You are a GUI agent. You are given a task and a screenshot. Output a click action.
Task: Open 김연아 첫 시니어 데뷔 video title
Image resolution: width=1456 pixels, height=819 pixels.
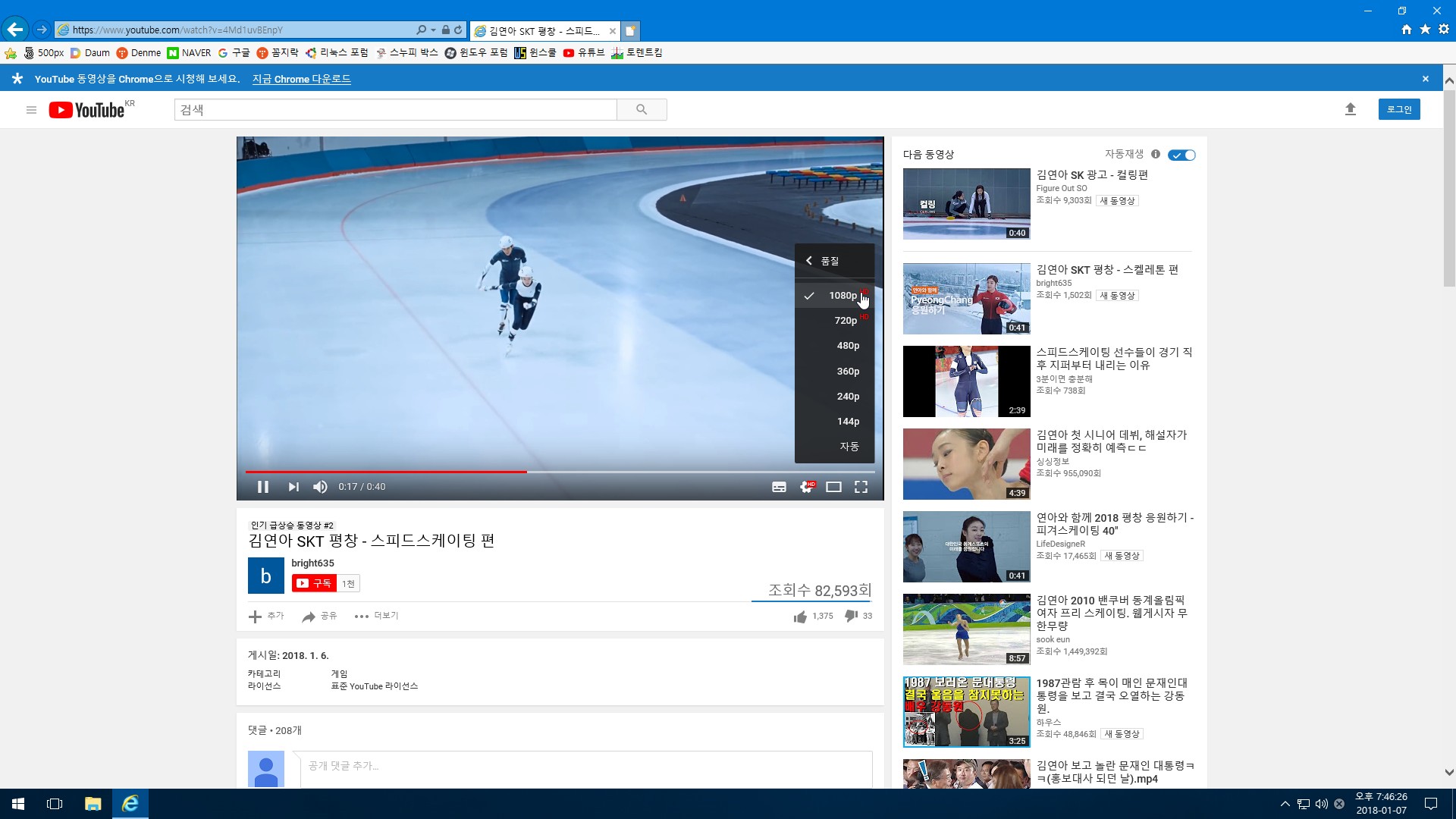point(1112,441)
